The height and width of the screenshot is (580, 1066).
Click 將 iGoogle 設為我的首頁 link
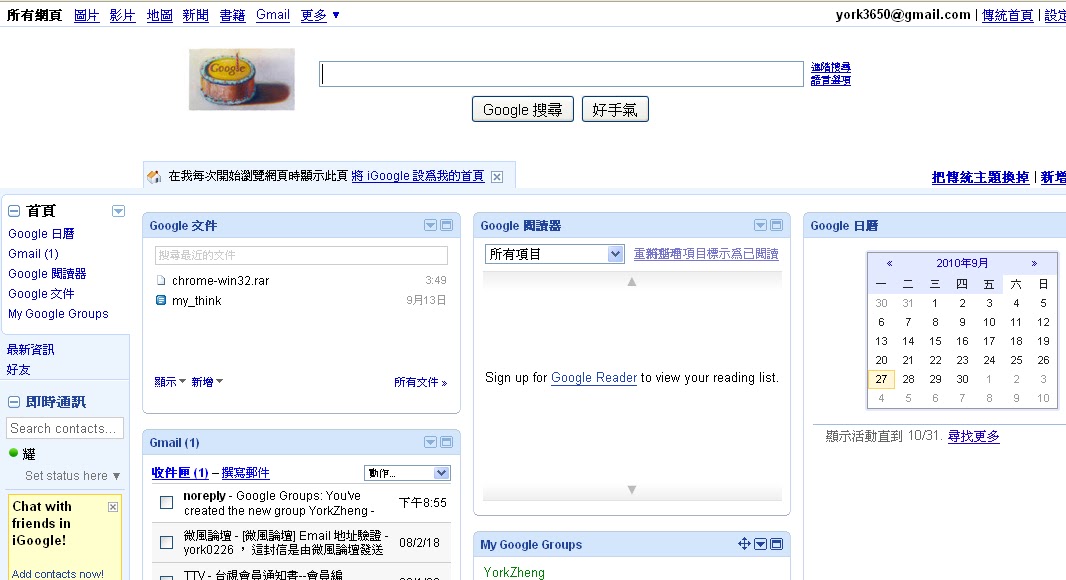417,176
